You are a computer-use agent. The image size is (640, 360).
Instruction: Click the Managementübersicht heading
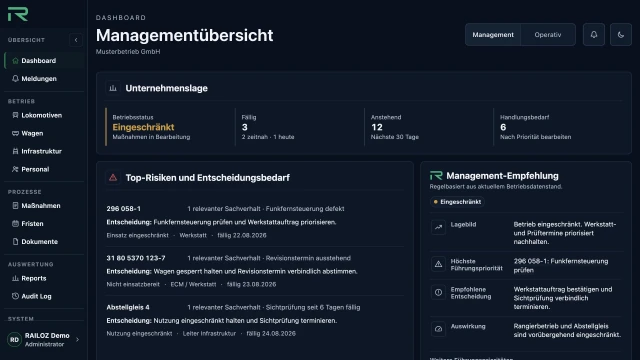(184, 35)
